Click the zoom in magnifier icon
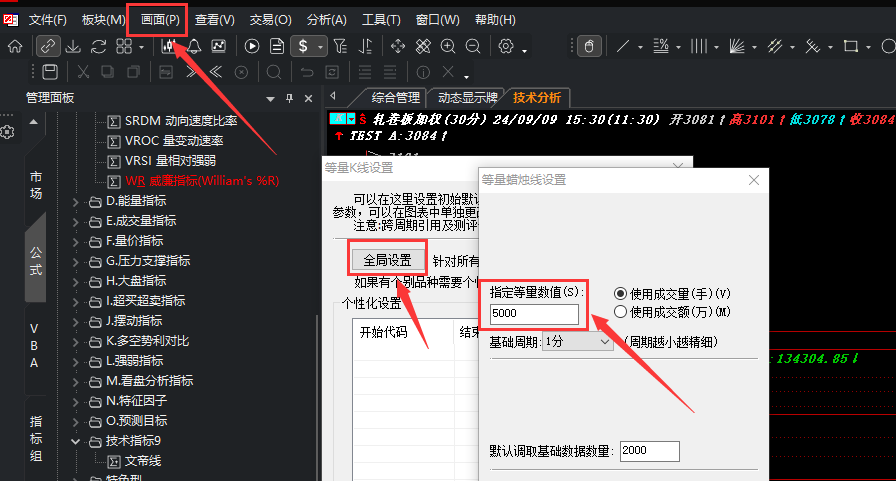 [x=448, y=46]
